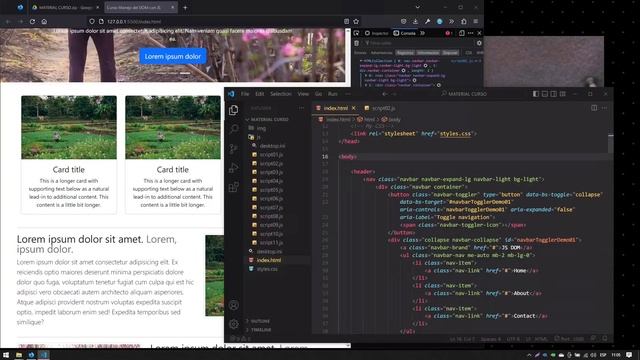Close the DevTools panel
The height and width of the screenshot is (360, 640).
coord(479,33)
